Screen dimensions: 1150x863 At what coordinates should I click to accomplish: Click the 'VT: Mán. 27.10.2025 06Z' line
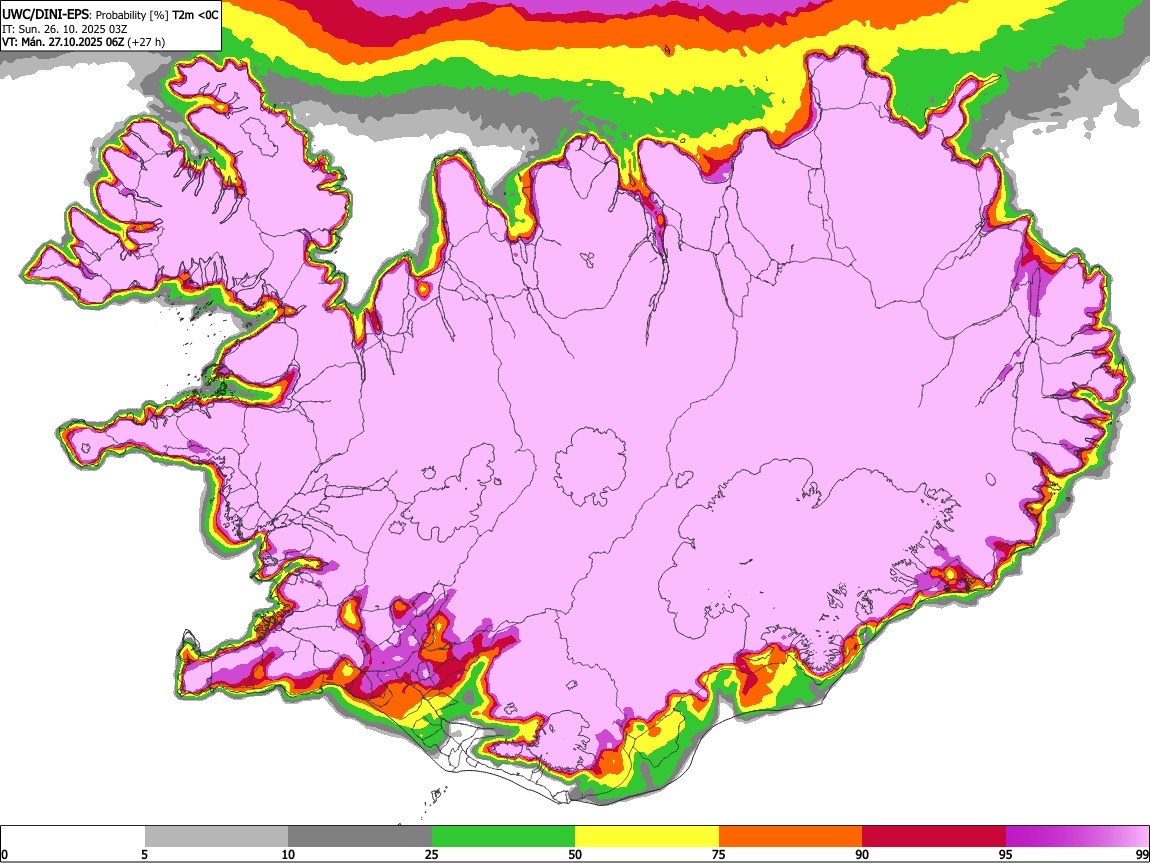point(63,42)
